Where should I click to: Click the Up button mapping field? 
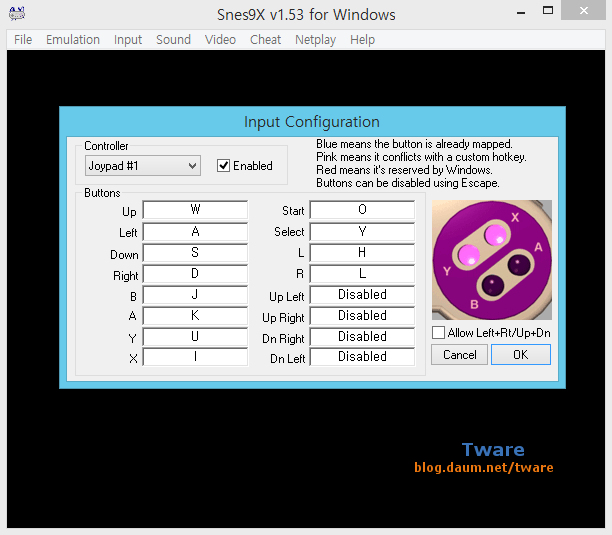point(195,210)
